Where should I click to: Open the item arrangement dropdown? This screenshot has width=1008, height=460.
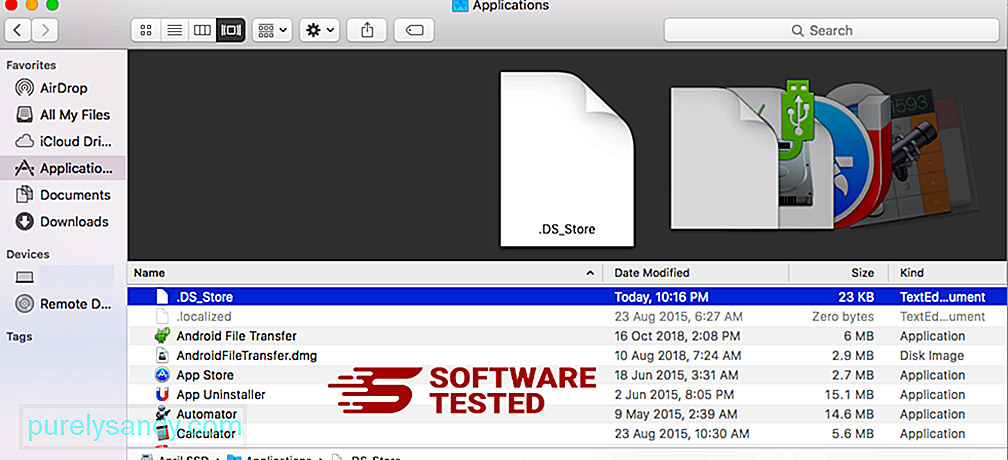[x=273, y=30]
